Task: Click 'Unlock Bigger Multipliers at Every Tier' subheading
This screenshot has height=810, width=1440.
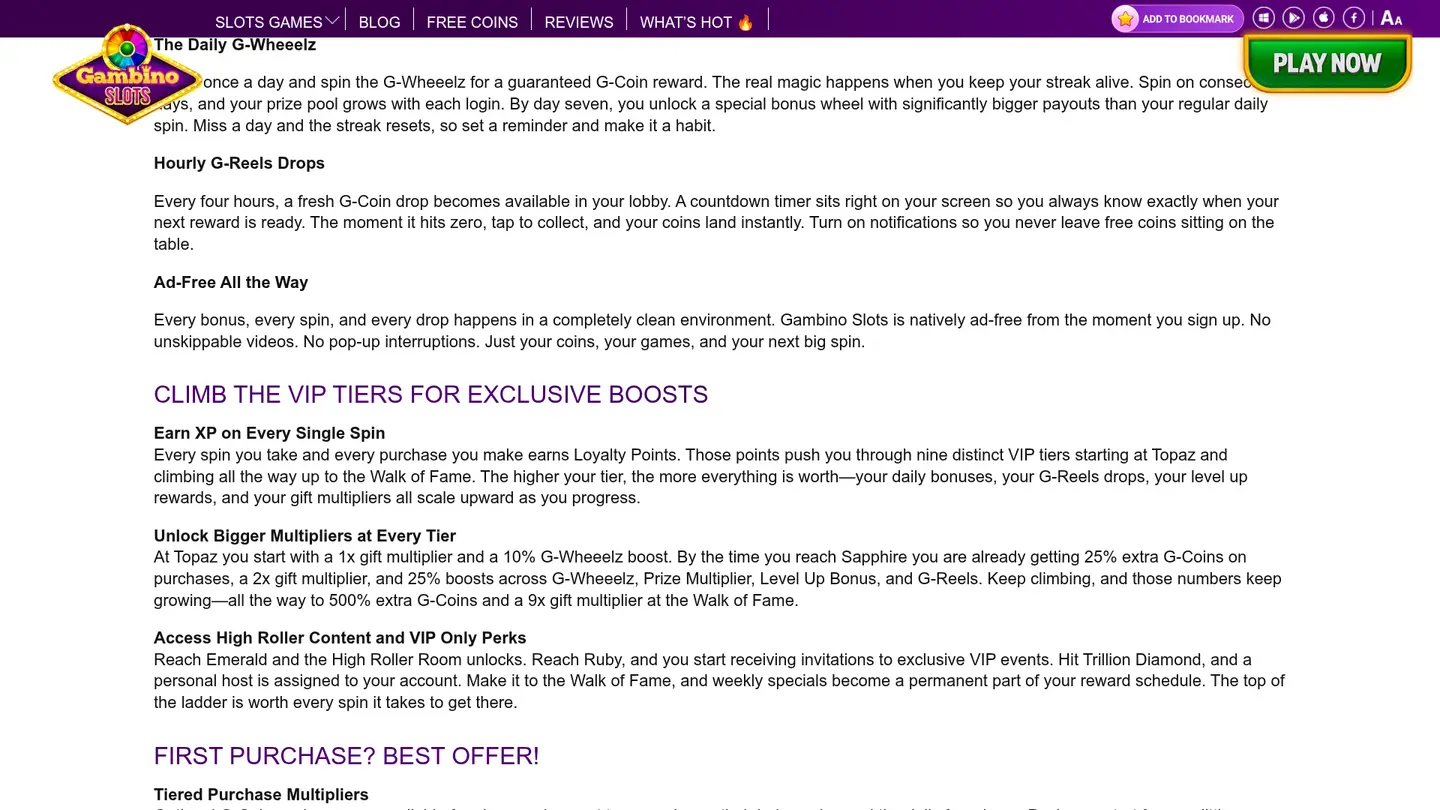Action: point(305,536)
